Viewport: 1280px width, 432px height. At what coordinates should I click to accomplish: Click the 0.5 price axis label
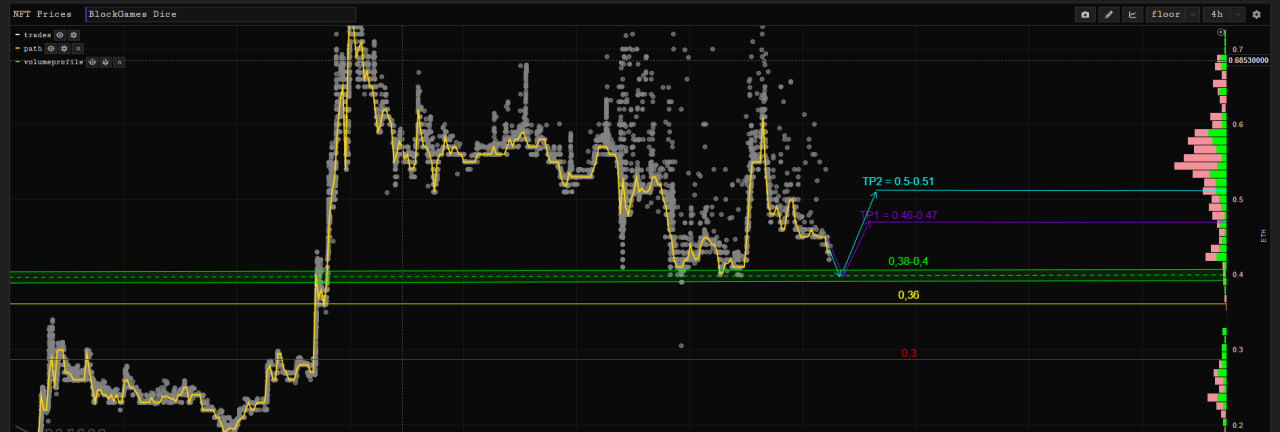click(1238, 200)
